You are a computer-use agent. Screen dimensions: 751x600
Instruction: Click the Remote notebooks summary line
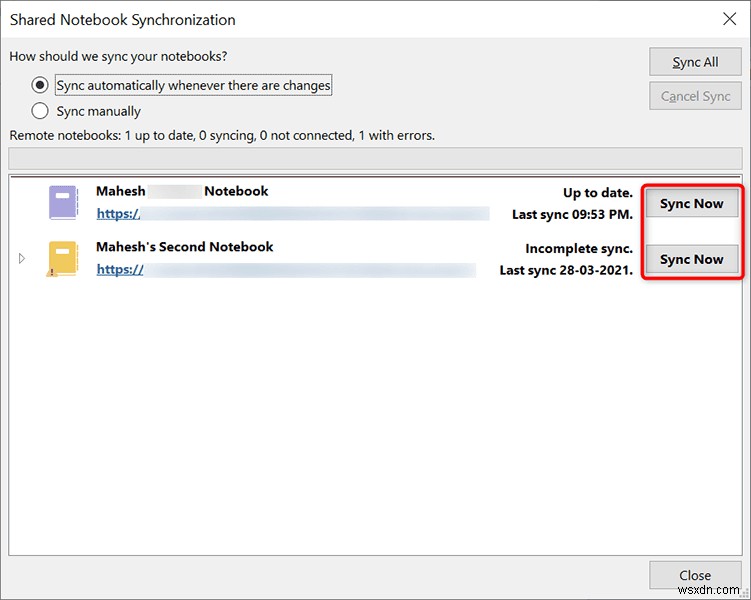point(222,135)
